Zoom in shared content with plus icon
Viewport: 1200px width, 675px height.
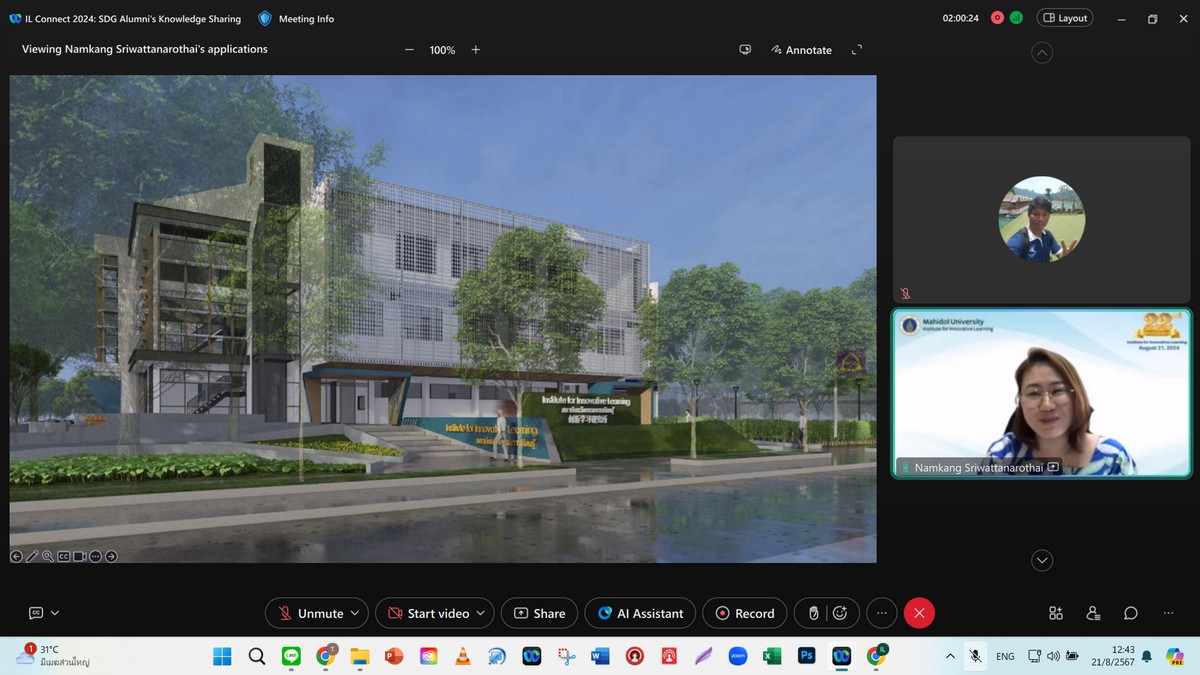[x=476, y=50]
